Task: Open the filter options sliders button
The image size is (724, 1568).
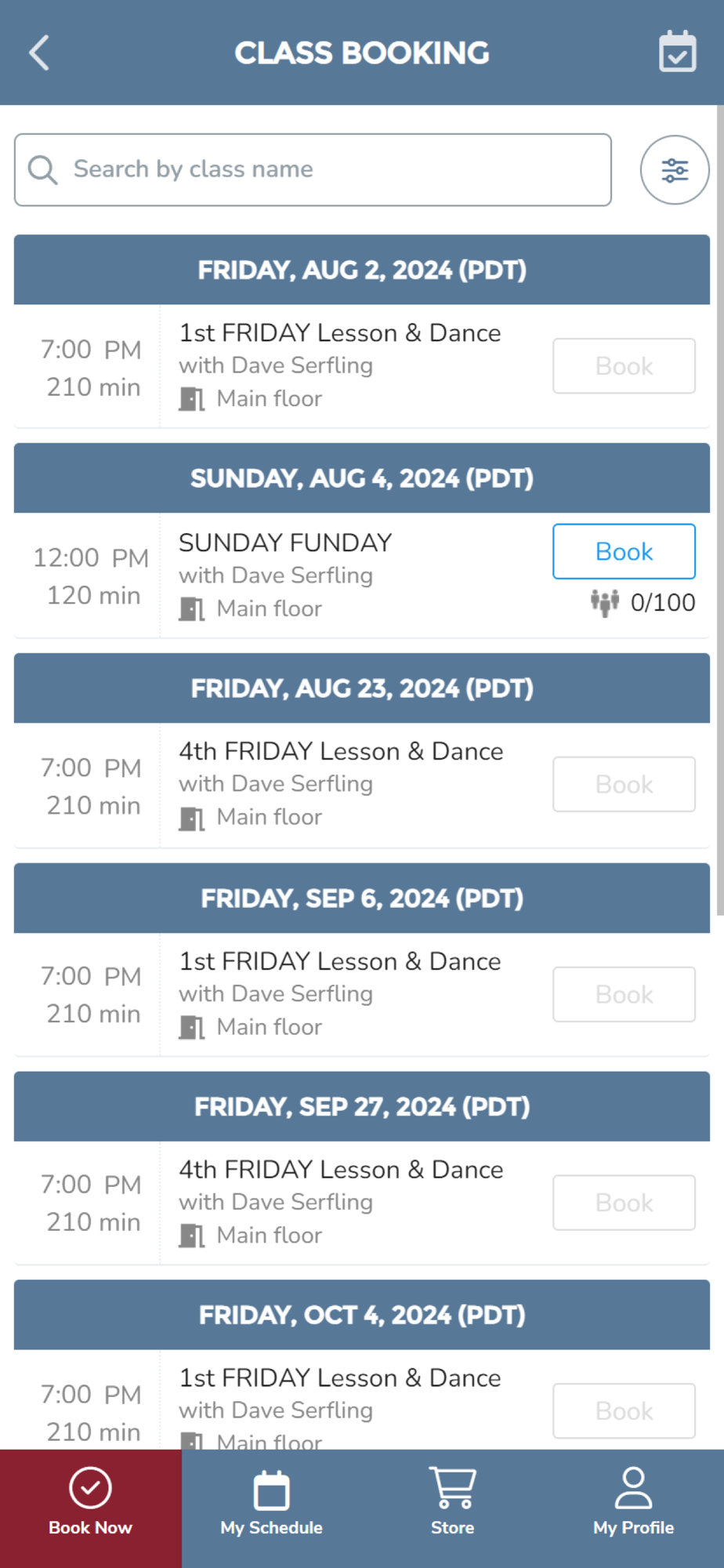Action: [674, 170]
